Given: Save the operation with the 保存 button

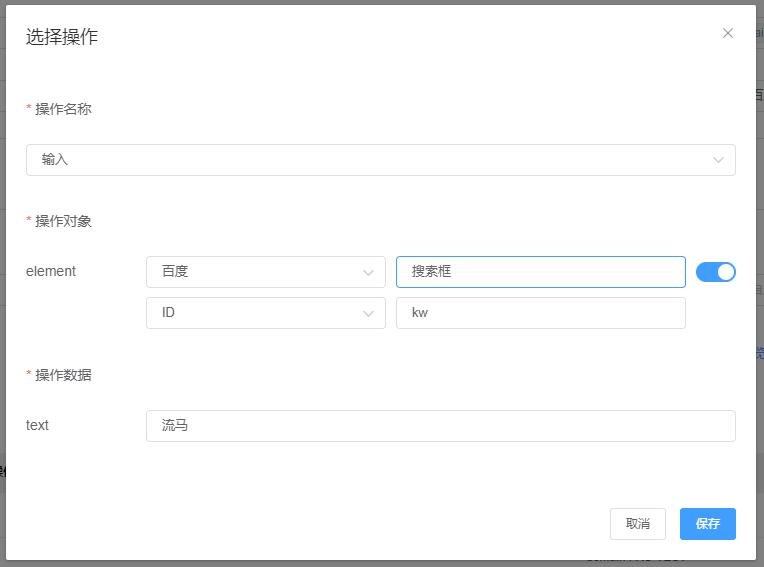Looking at the screenshot, I should tap(707, 524).
